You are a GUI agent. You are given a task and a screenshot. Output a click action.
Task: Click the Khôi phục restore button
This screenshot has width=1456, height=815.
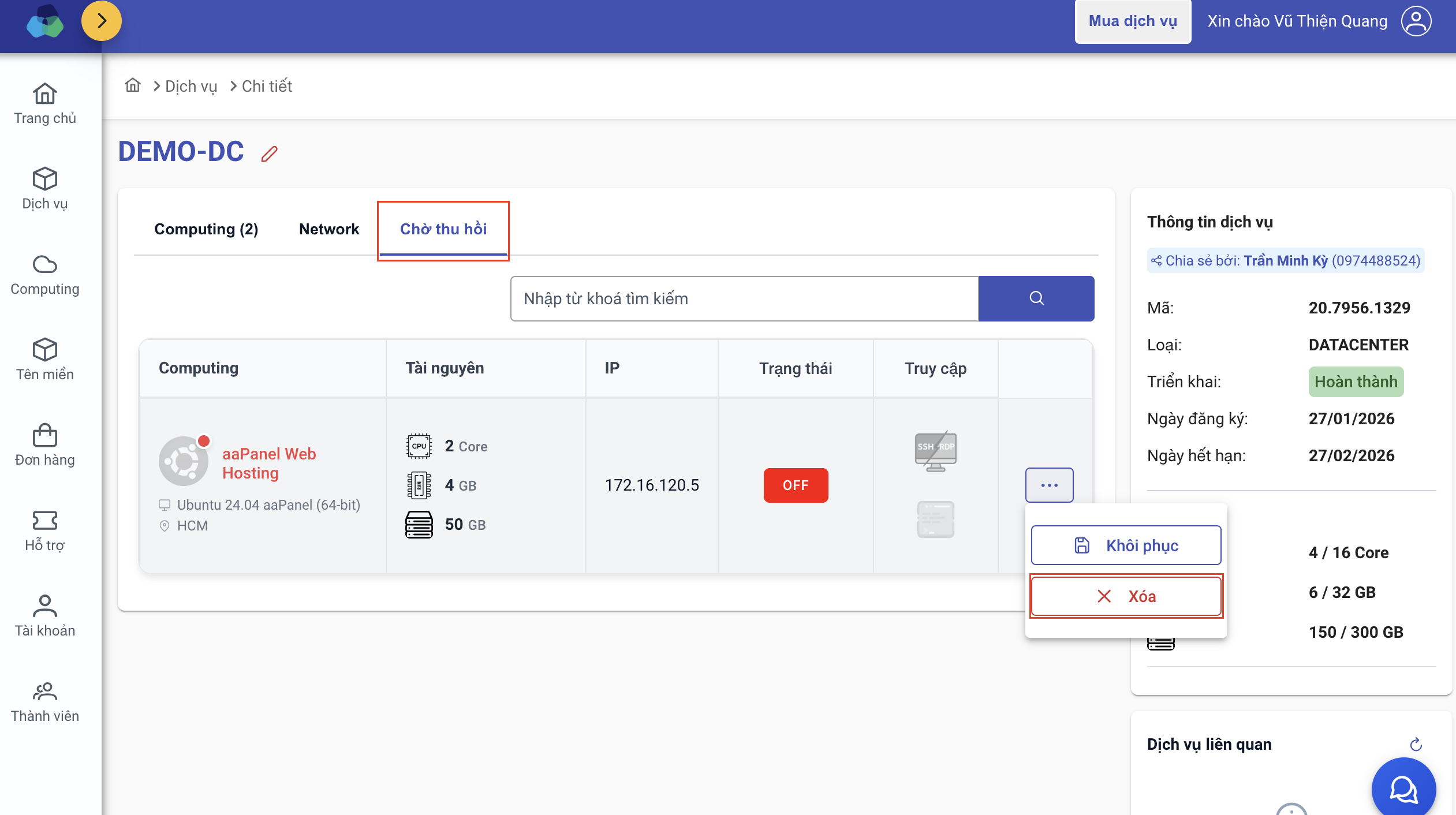(1126, 545)
